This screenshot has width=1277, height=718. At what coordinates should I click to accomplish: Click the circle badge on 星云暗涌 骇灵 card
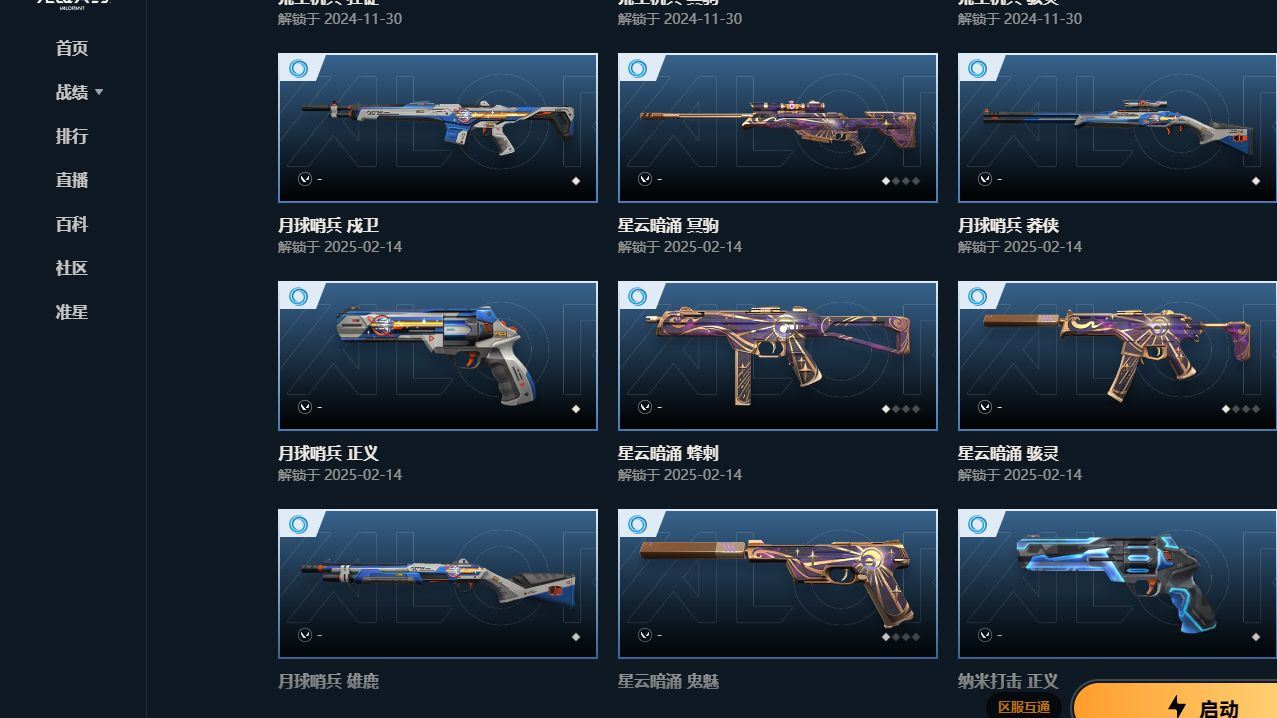click(978, 297)
